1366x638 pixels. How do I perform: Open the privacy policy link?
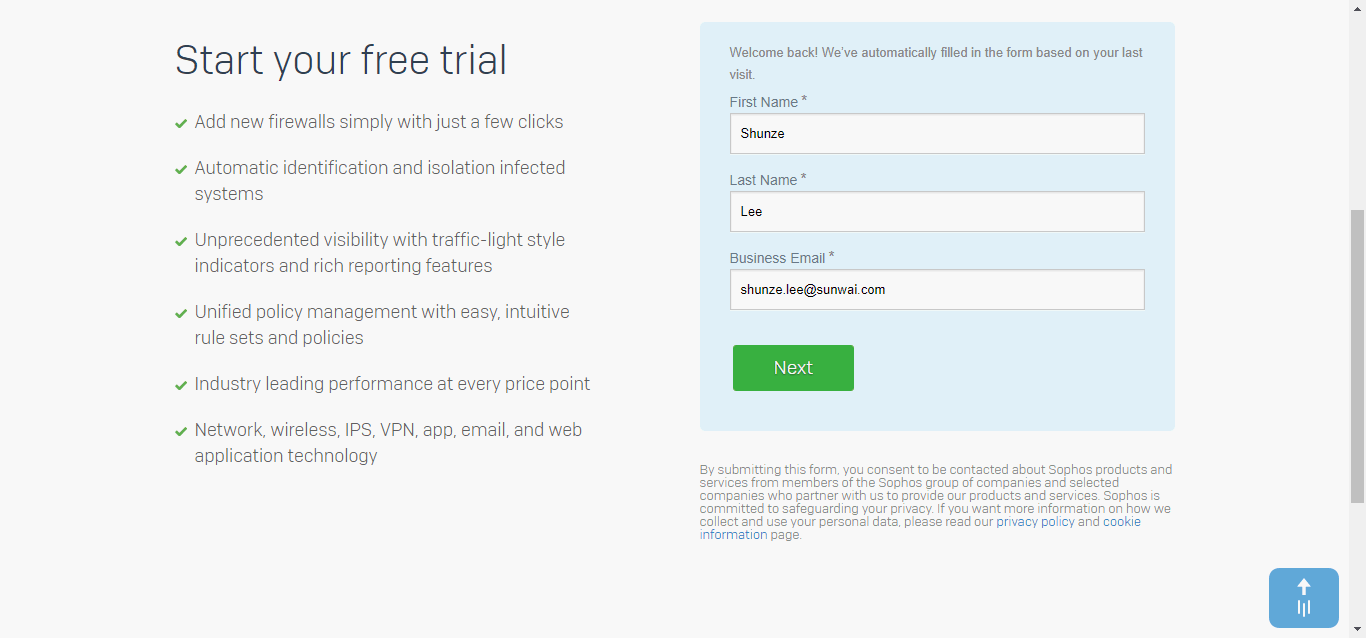pyautogui.click(x=1035, y=522)
